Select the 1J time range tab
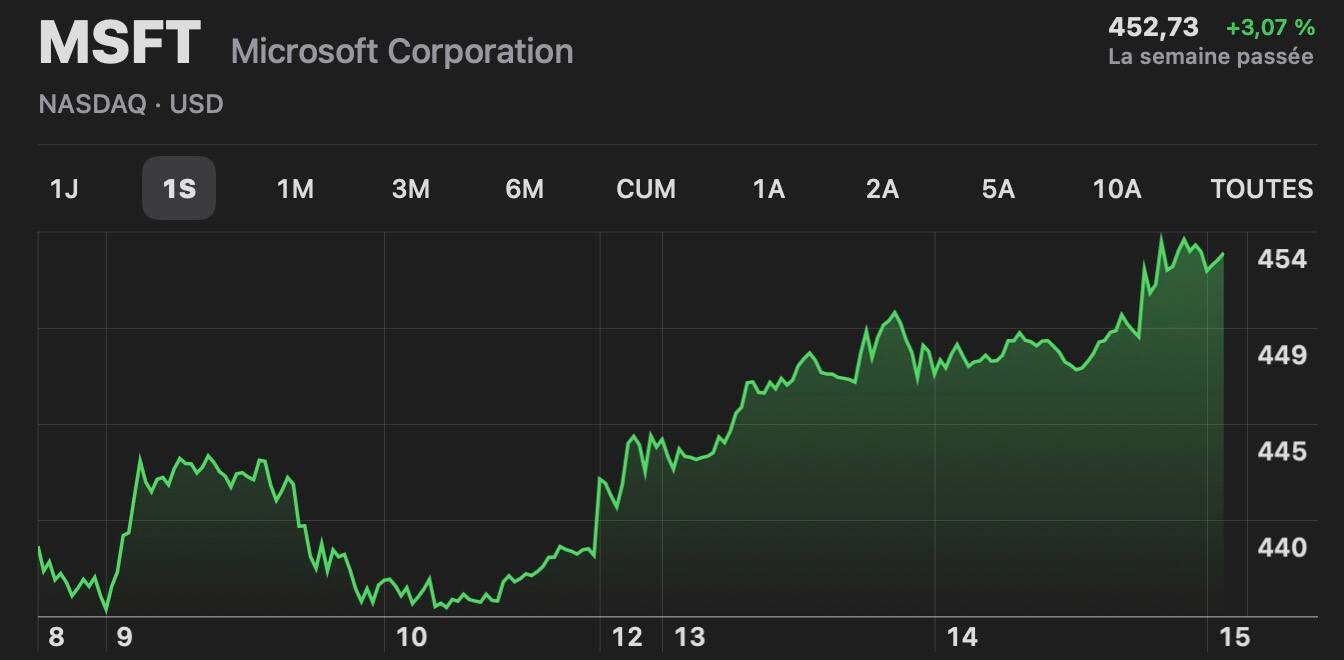The width and height of the screenshot is (1344, 660). [64, 189]
